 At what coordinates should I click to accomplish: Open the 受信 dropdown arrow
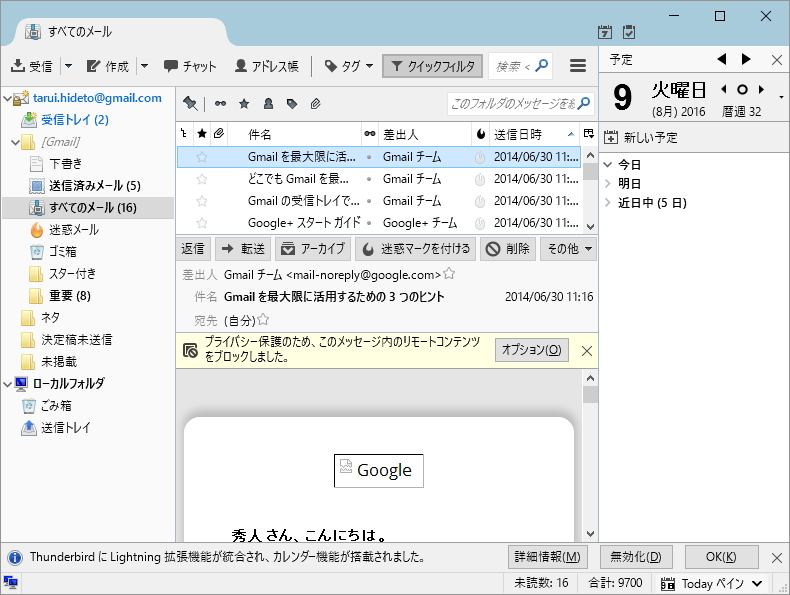pyautogui.click(x=69, y=66)
